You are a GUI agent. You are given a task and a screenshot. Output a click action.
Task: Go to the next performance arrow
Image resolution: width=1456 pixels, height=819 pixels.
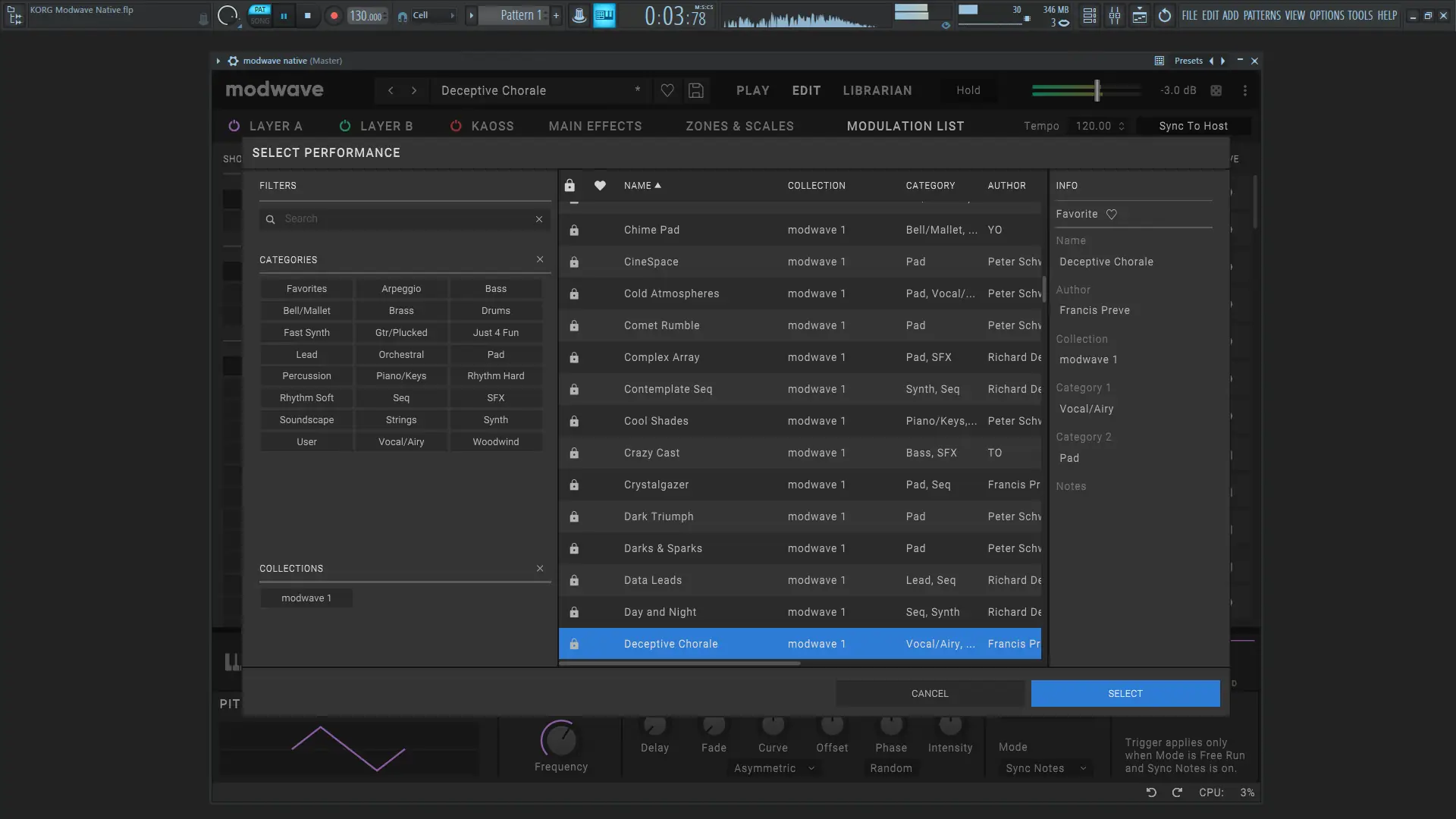point(414,90)
